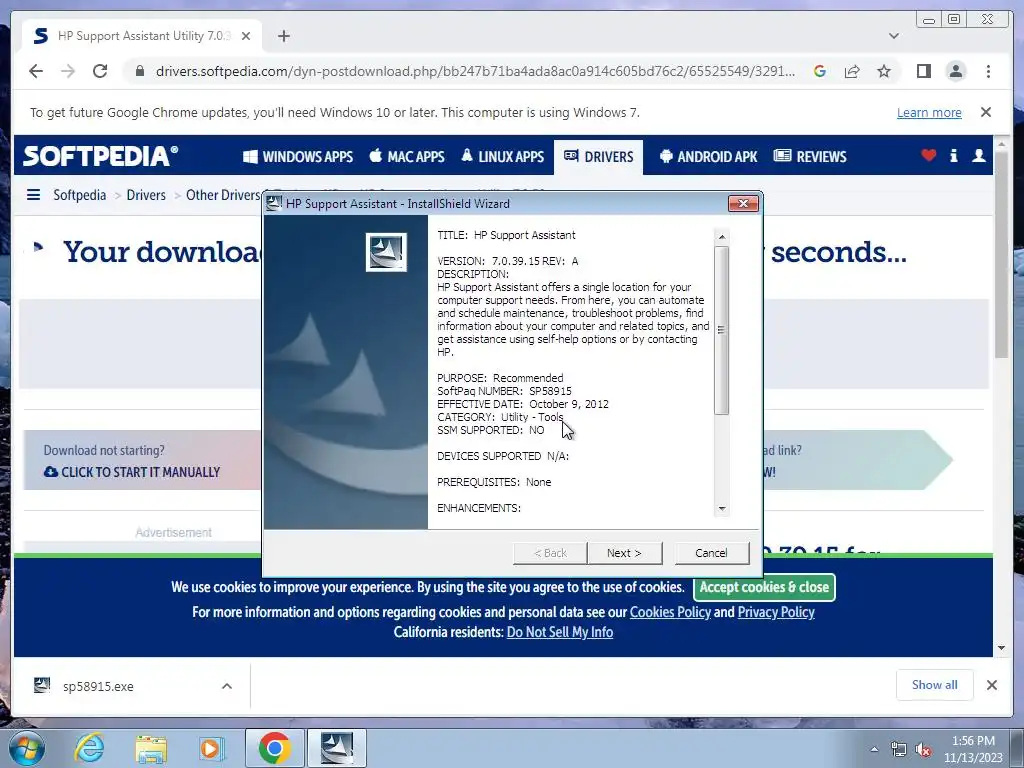Launch Internet Explorer from the taskbar
This screenshot has width=1024, height=768.
click(89, 748)
